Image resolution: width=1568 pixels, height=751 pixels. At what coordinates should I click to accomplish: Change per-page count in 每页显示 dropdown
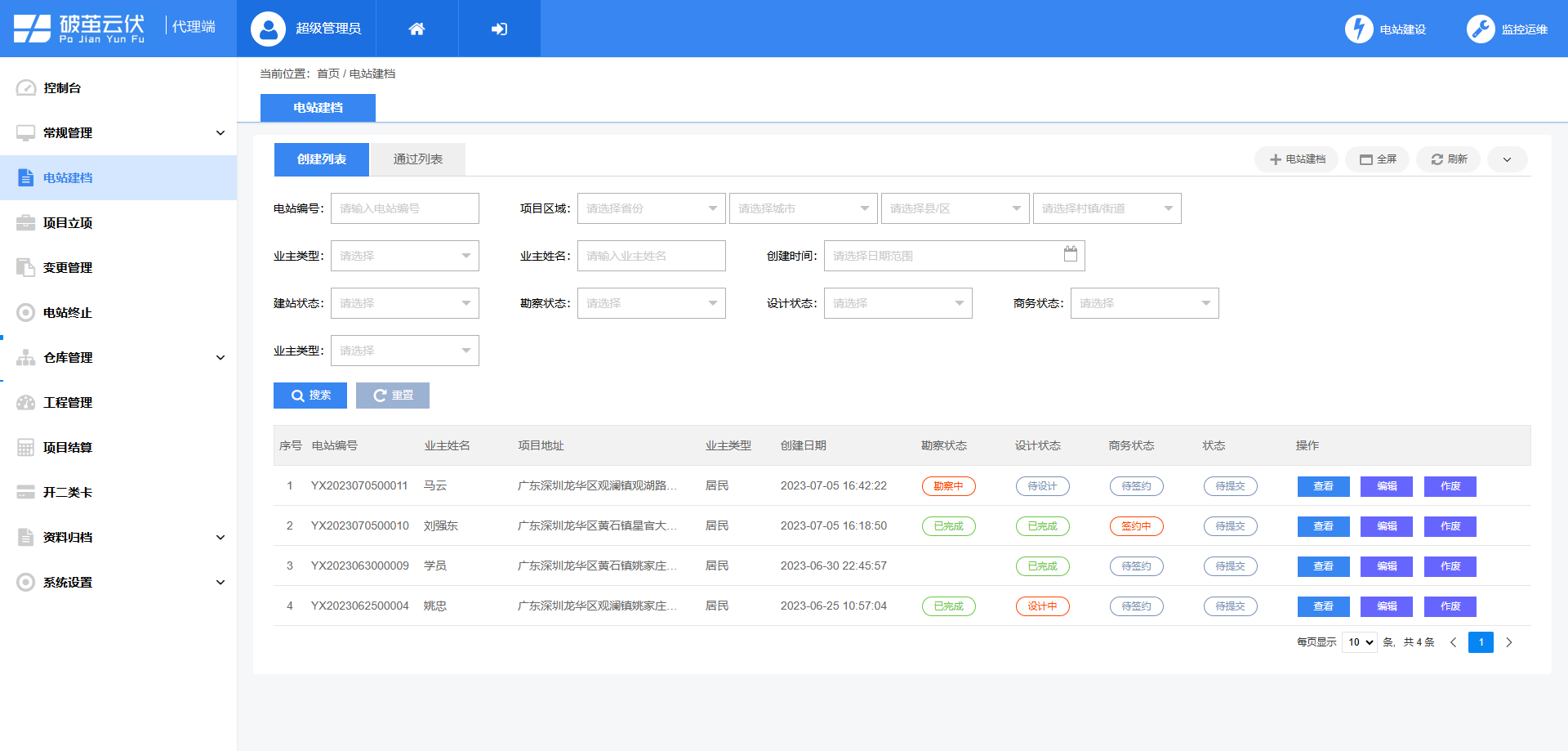coord(1358,642)
